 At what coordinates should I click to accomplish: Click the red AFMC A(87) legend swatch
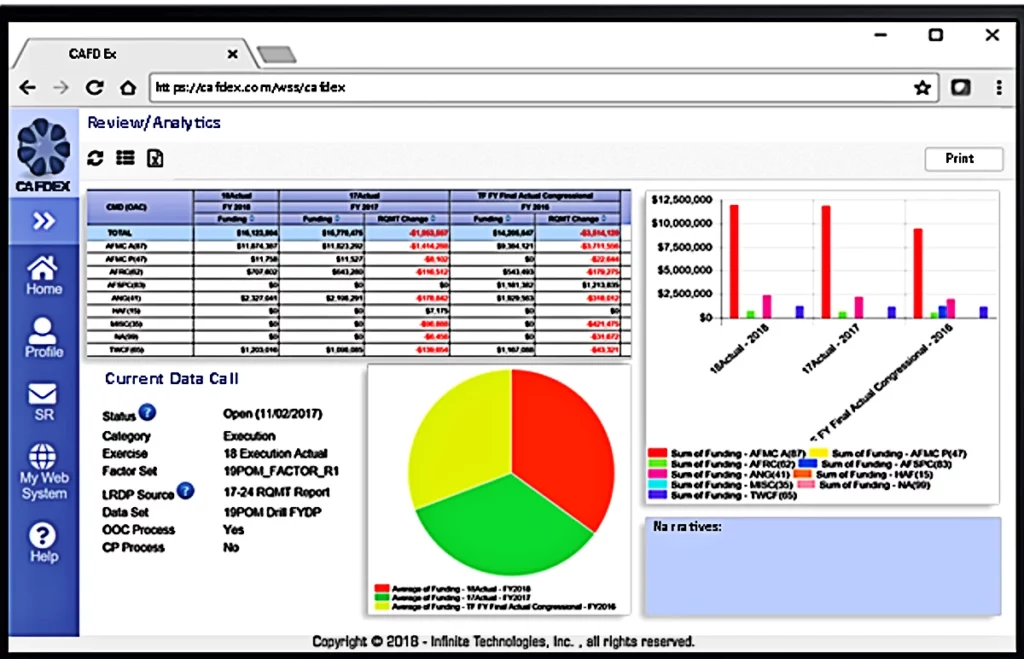coord(657,454)
